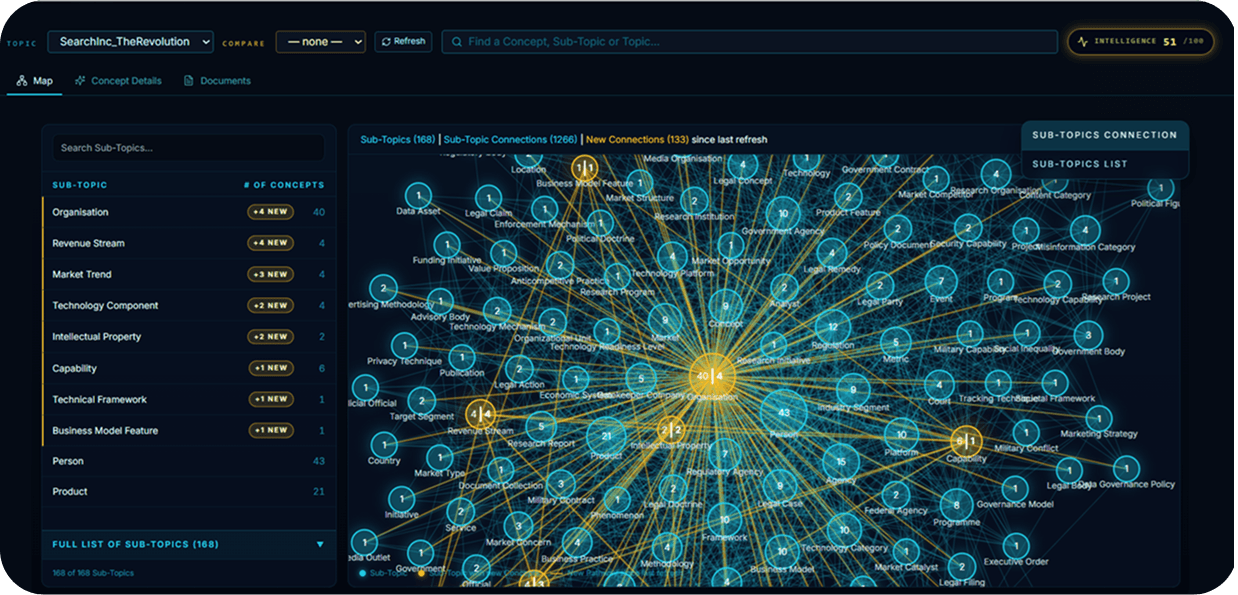Sort by the # of Concepts header
Image resolution: width=1238 pixels, height=595 pixels.
[x=284, y=185]
